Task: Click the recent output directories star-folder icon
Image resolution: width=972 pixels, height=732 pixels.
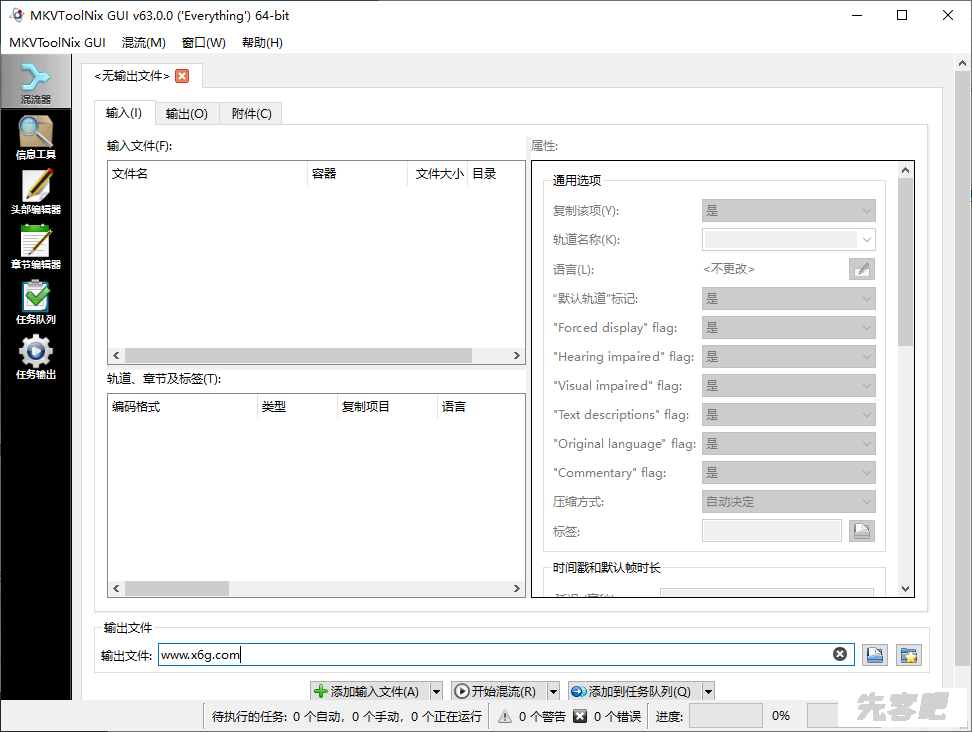Action: pyautogui.click(x=908, y=655)
